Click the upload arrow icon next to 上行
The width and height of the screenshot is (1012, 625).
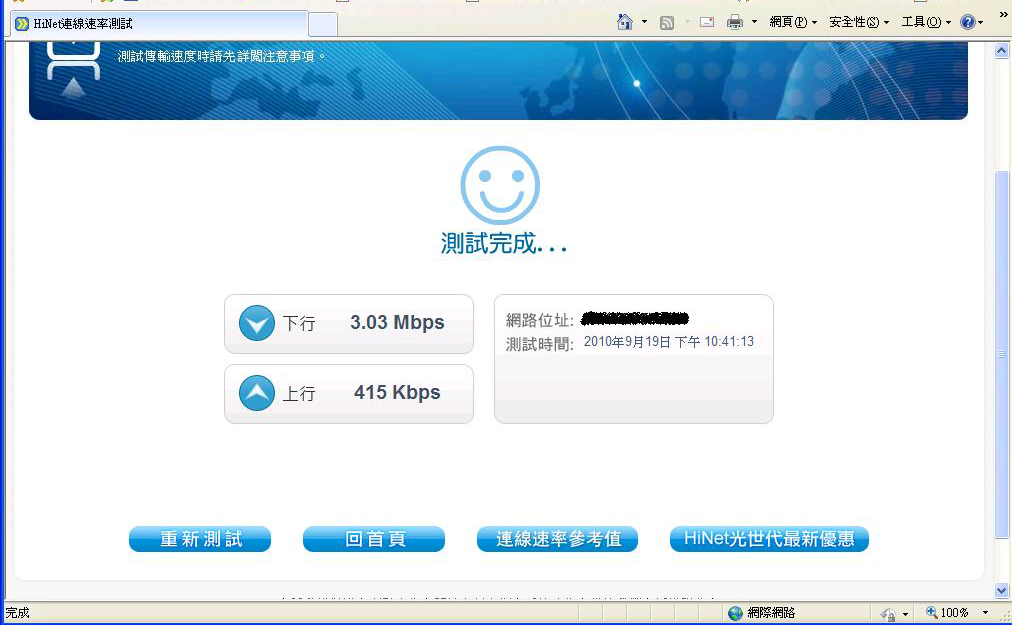(x=257, y=393)
